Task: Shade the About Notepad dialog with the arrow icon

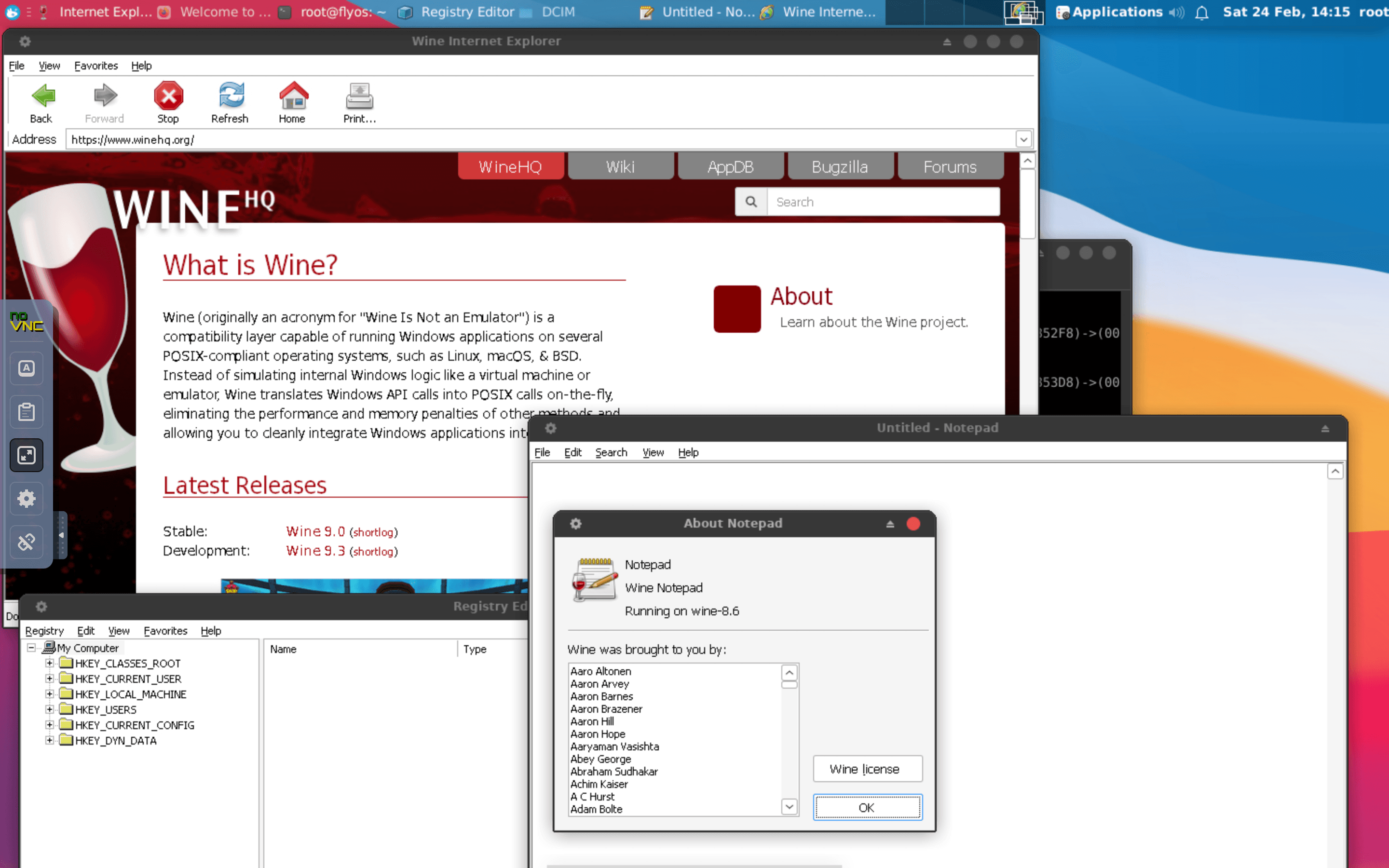Action: point(890,524)
